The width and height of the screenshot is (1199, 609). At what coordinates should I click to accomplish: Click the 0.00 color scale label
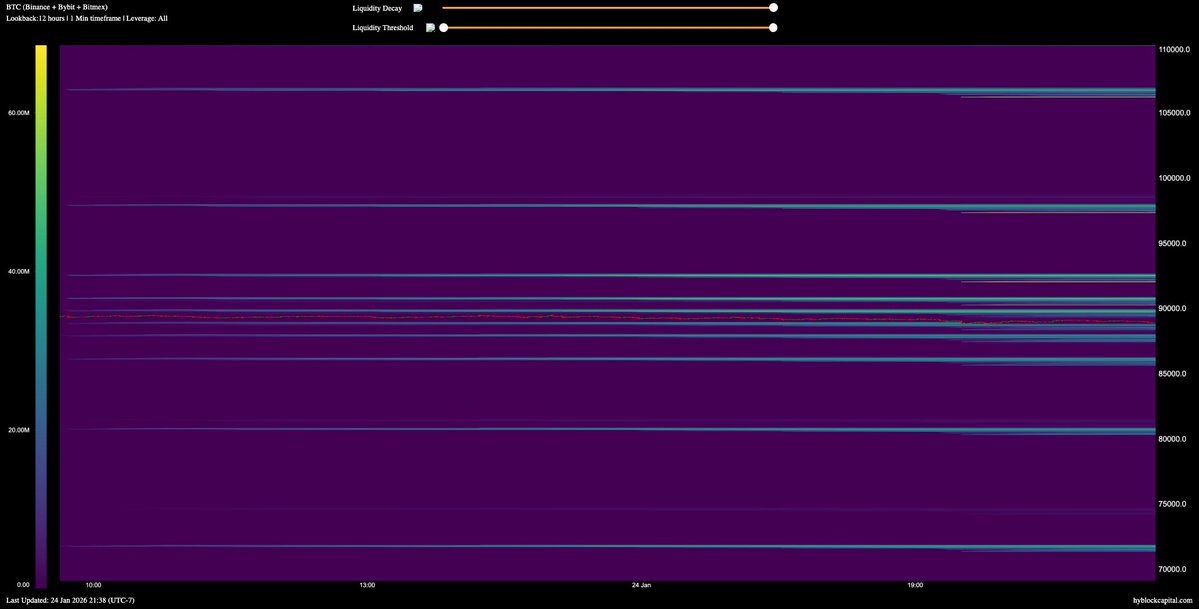point(24,585)
